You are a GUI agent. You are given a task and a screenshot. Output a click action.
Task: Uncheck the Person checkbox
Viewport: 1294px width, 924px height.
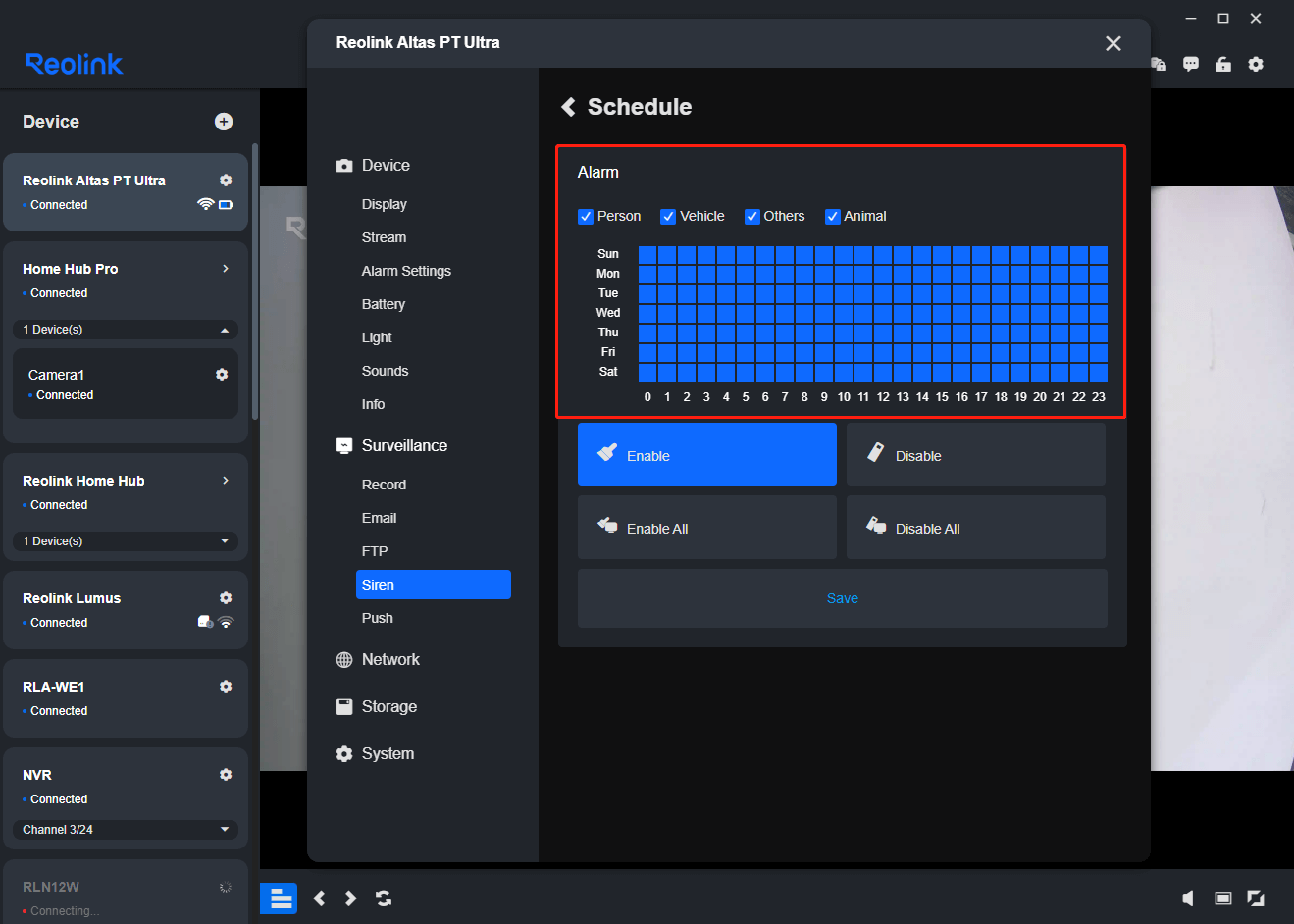586,217
